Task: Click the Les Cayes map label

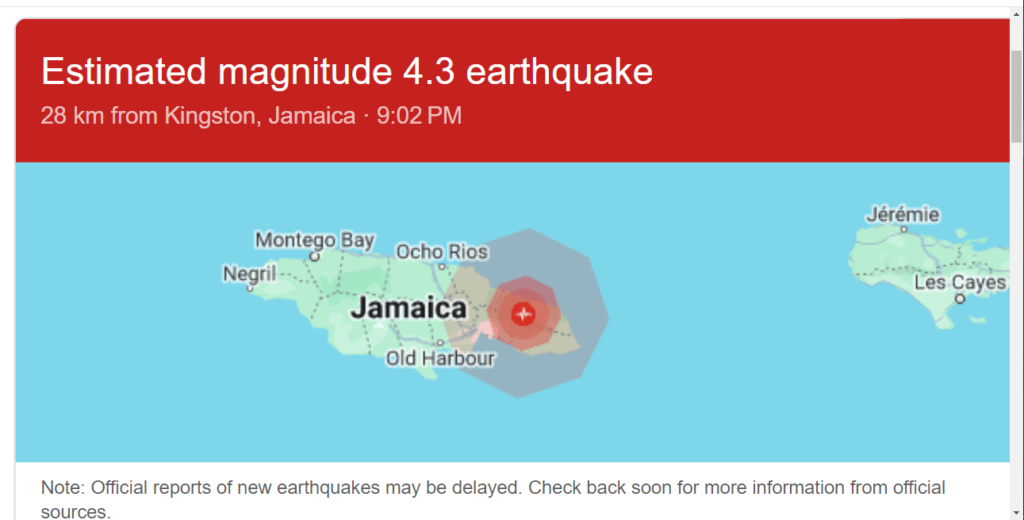Action: (x=960, y=282)
